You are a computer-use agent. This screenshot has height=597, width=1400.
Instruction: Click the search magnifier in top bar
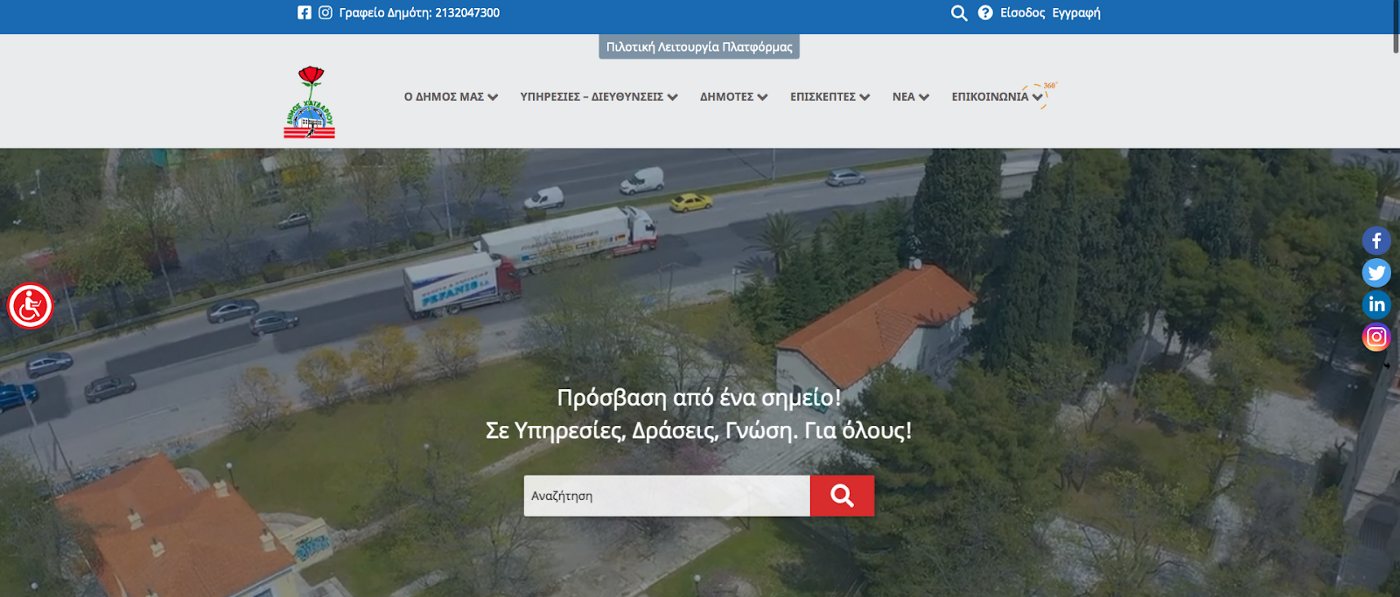pyautogui.click(x=959, y=13)
